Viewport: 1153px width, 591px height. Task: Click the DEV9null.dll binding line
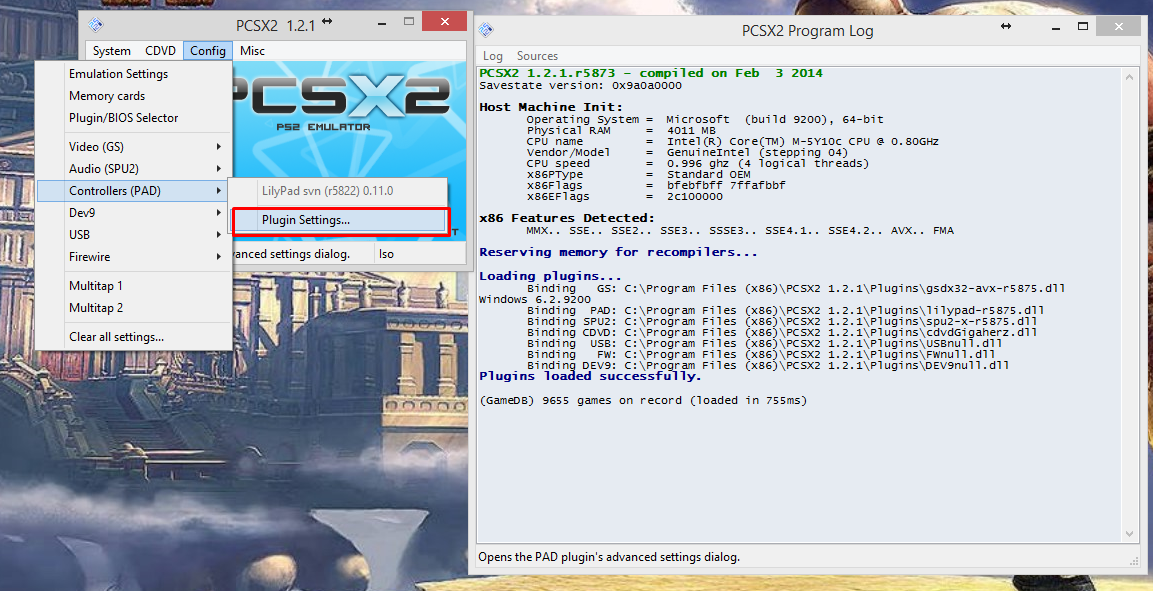coord(768,365)
